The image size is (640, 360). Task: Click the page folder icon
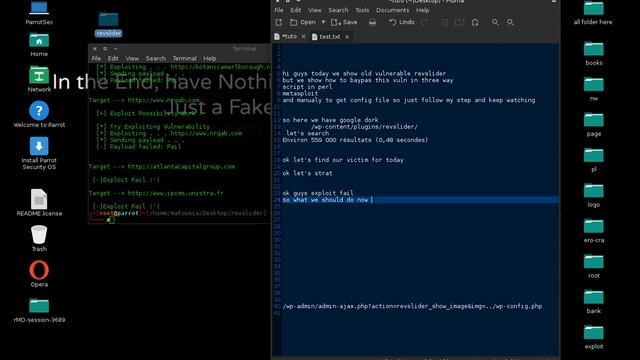593,124
